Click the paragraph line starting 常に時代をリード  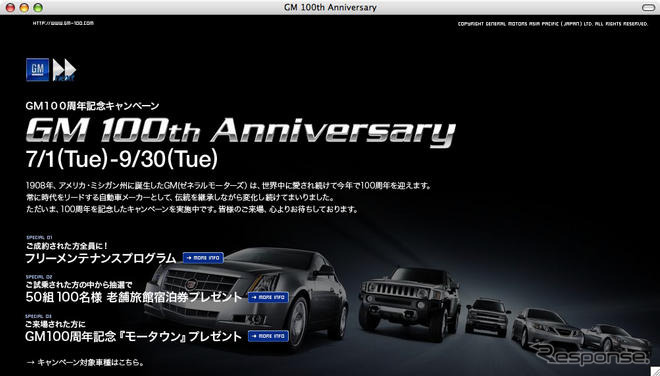[x=180, y=197]
